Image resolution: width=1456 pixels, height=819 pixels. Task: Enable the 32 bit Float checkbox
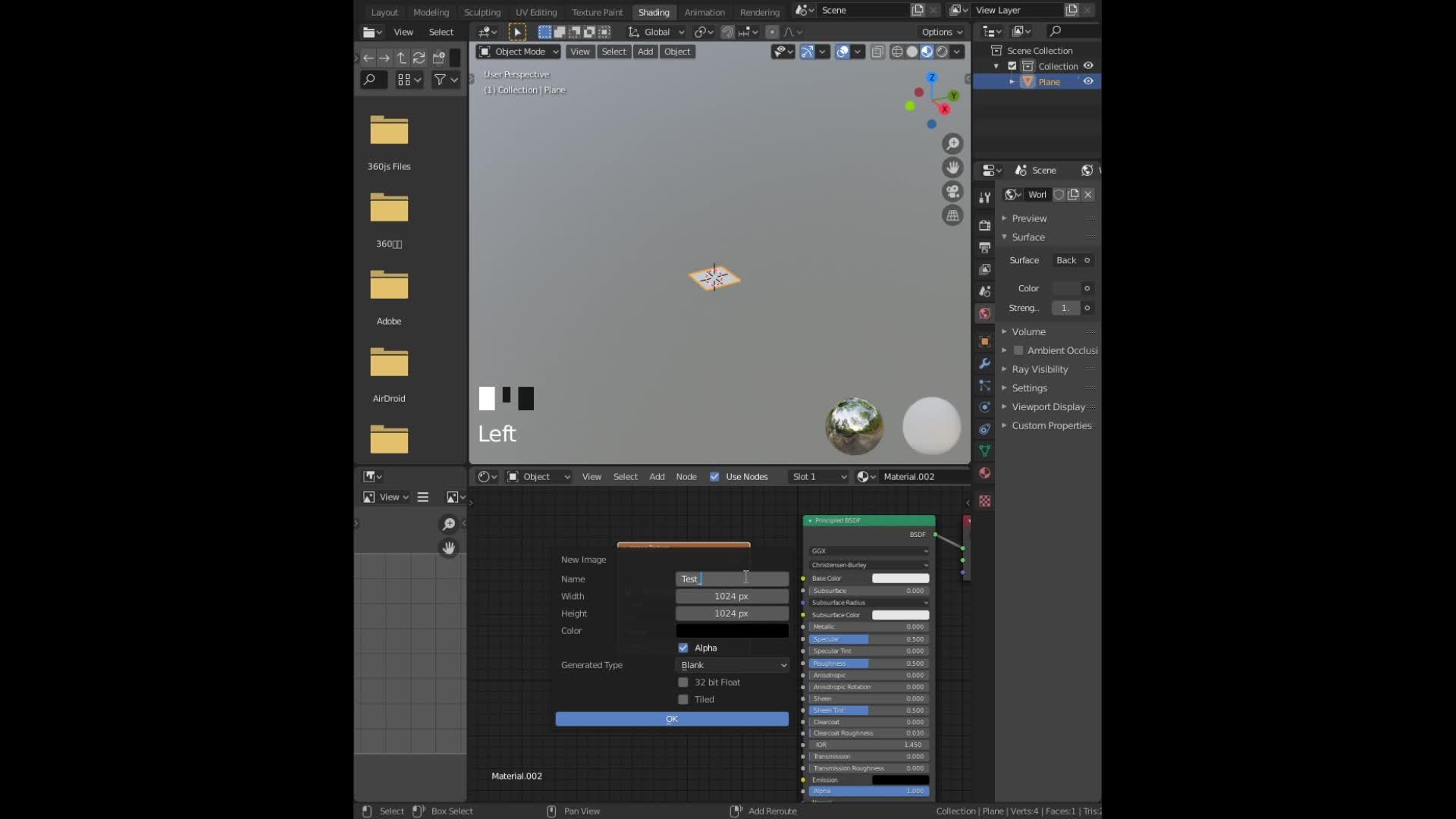[x=683, y=682]
